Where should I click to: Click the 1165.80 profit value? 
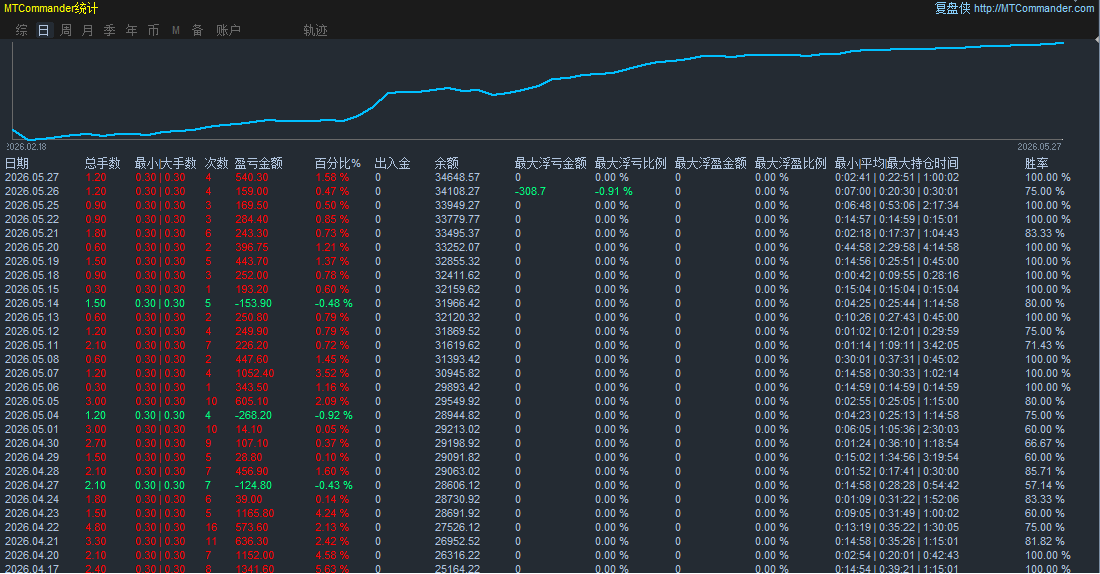pyautogui.click(x=255, y=514)
